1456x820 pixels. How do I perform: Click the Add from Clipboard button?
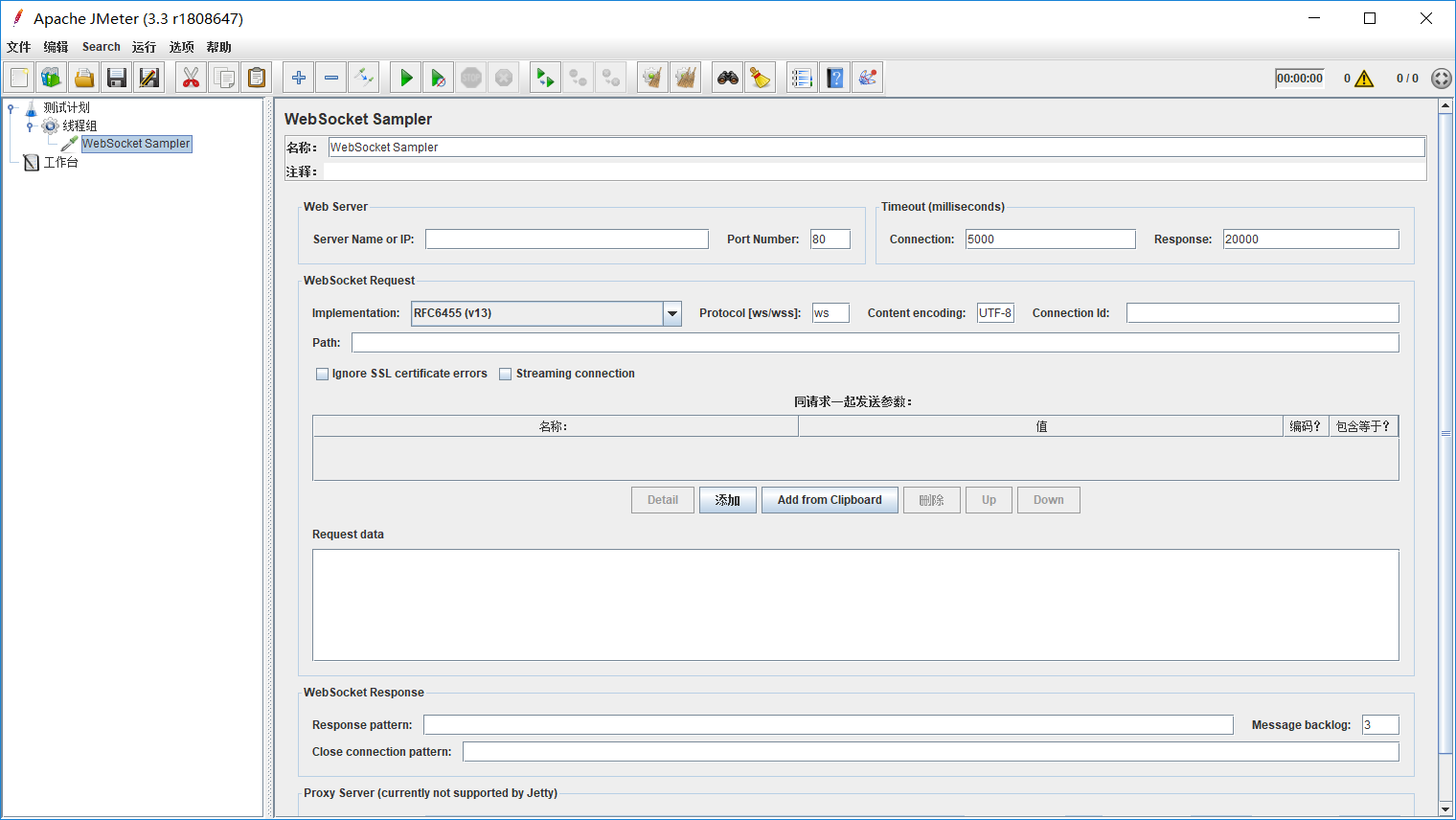(830, 500)
